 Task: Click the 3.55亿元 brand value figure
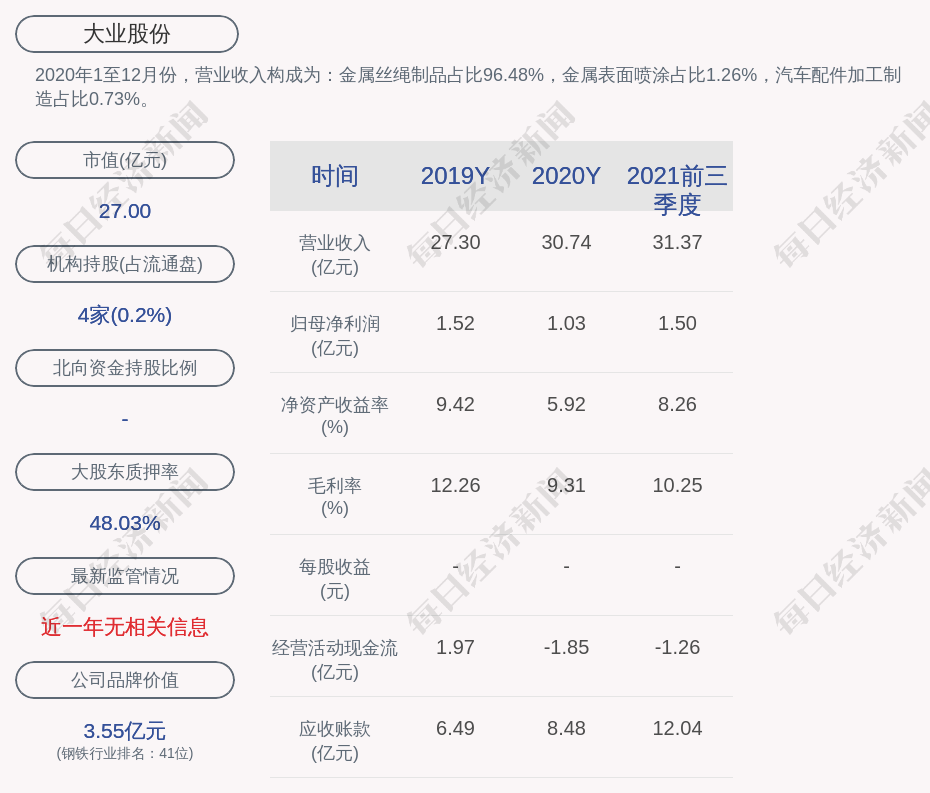pos(125,731)
